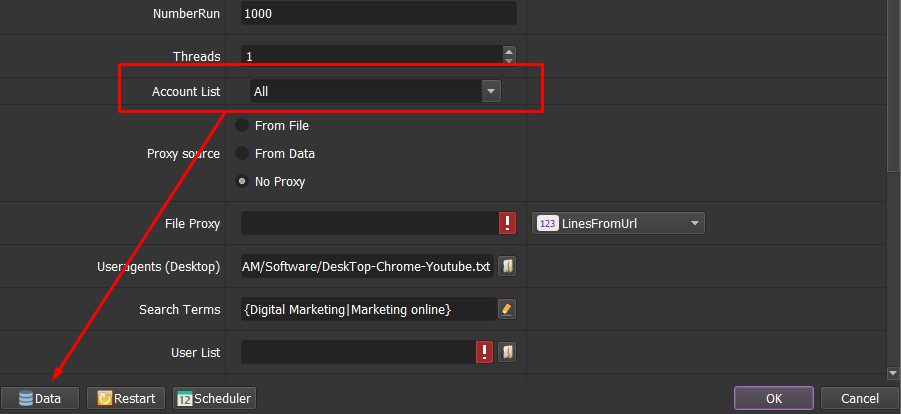Click the Useragents (Desktop) file path field
Viewport: 901px width, 414px height.
point(367,266)
